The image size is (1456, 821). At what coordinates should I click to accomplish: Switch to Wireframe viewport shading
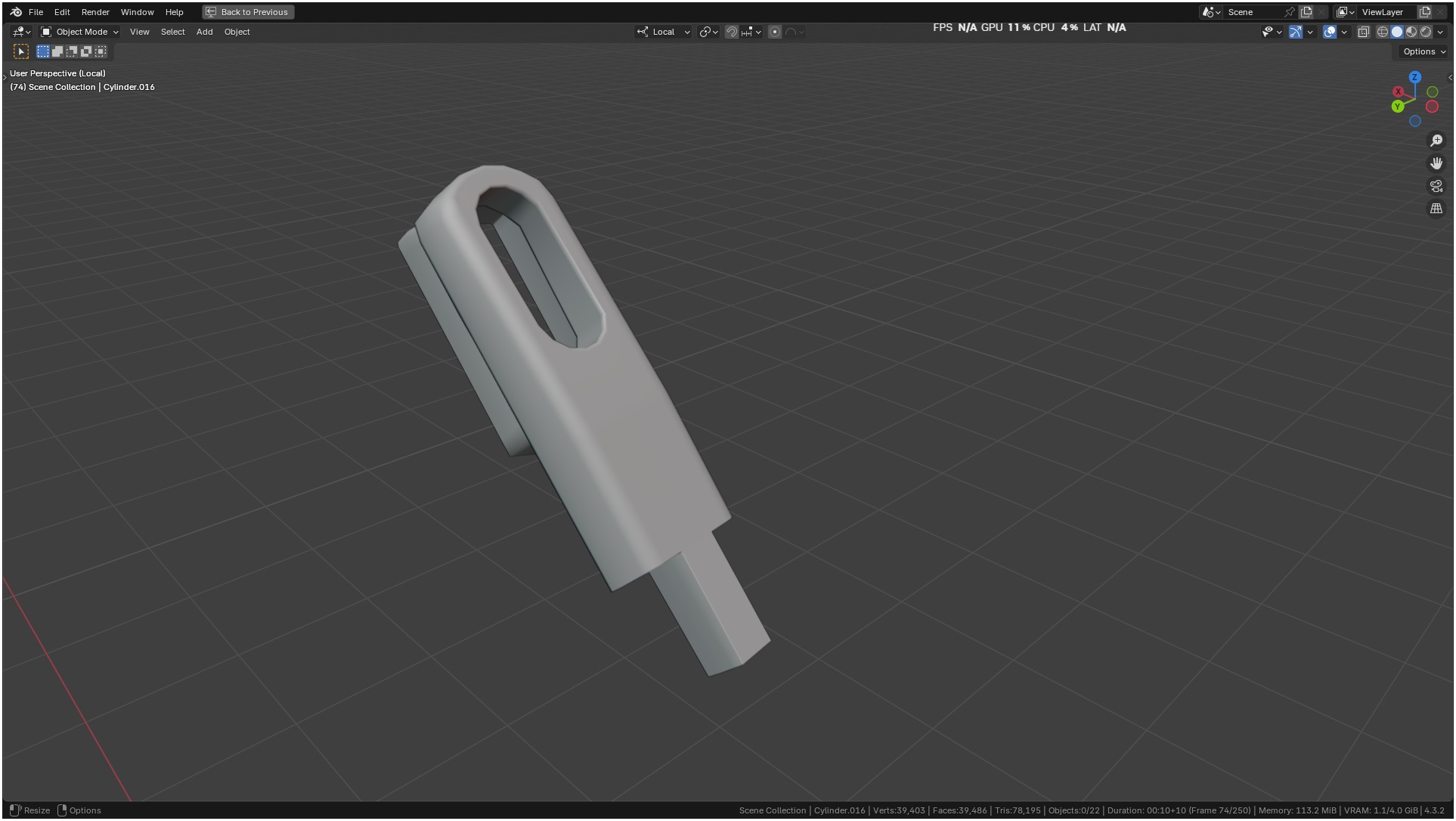point(1383,32)
